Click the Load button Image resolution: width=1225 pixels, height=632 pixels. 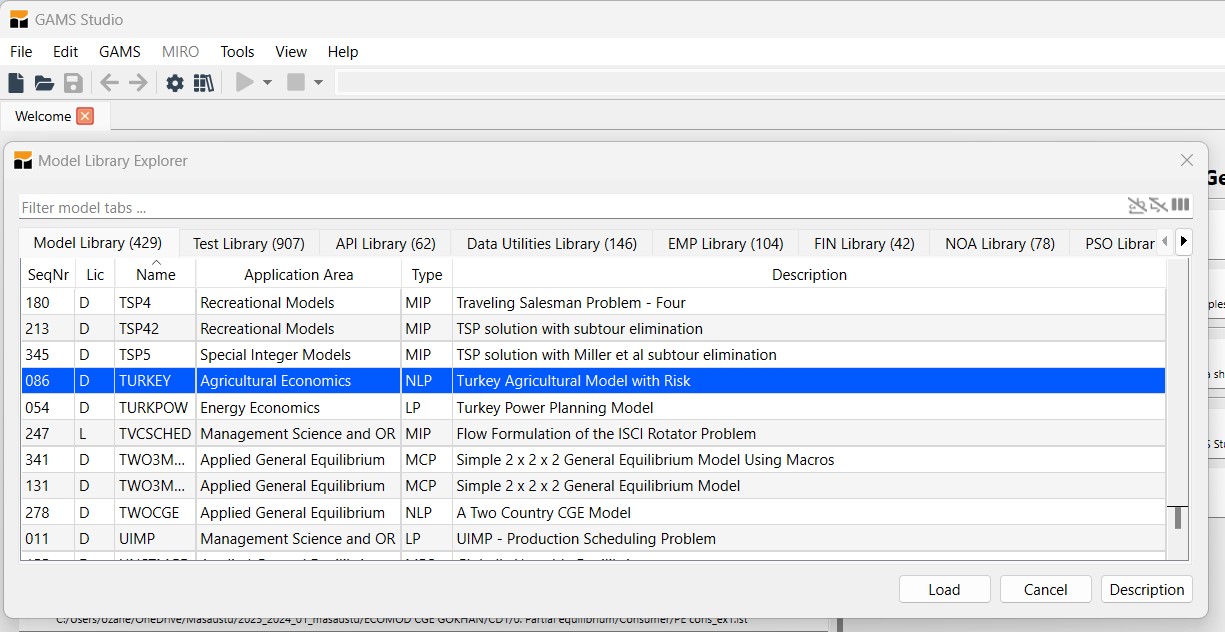click(x=944, y=589)
